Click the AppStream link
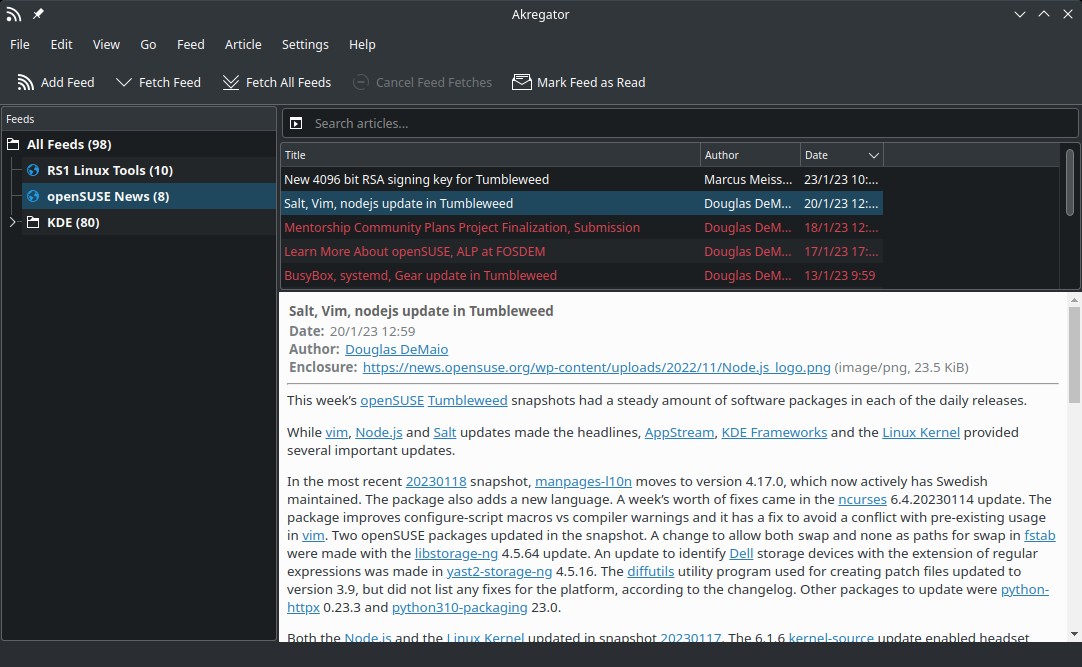 pyautogui.click(x=679, y=432)
